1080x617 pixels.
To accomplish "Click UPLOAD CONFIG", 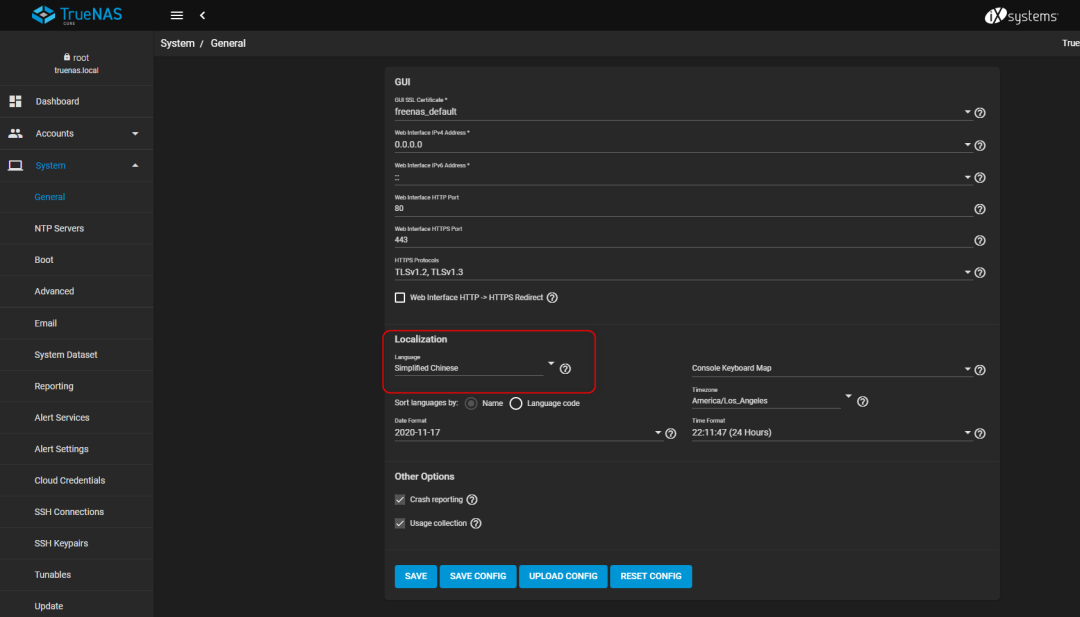I will click(562, 576).
